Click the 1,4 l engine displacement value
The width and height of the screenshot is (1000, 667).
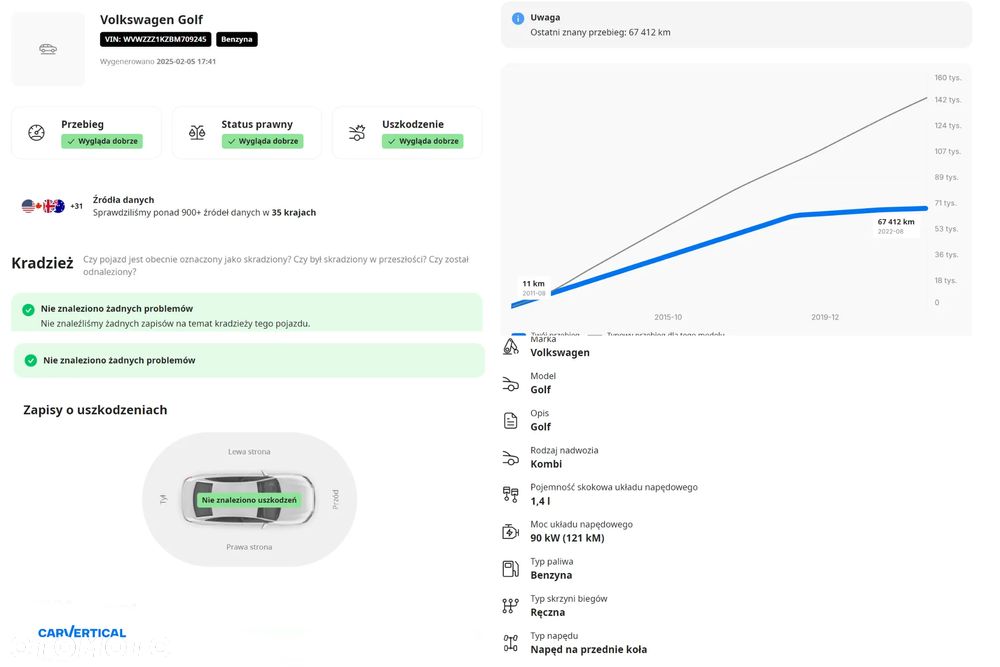(x=540, y=501)
